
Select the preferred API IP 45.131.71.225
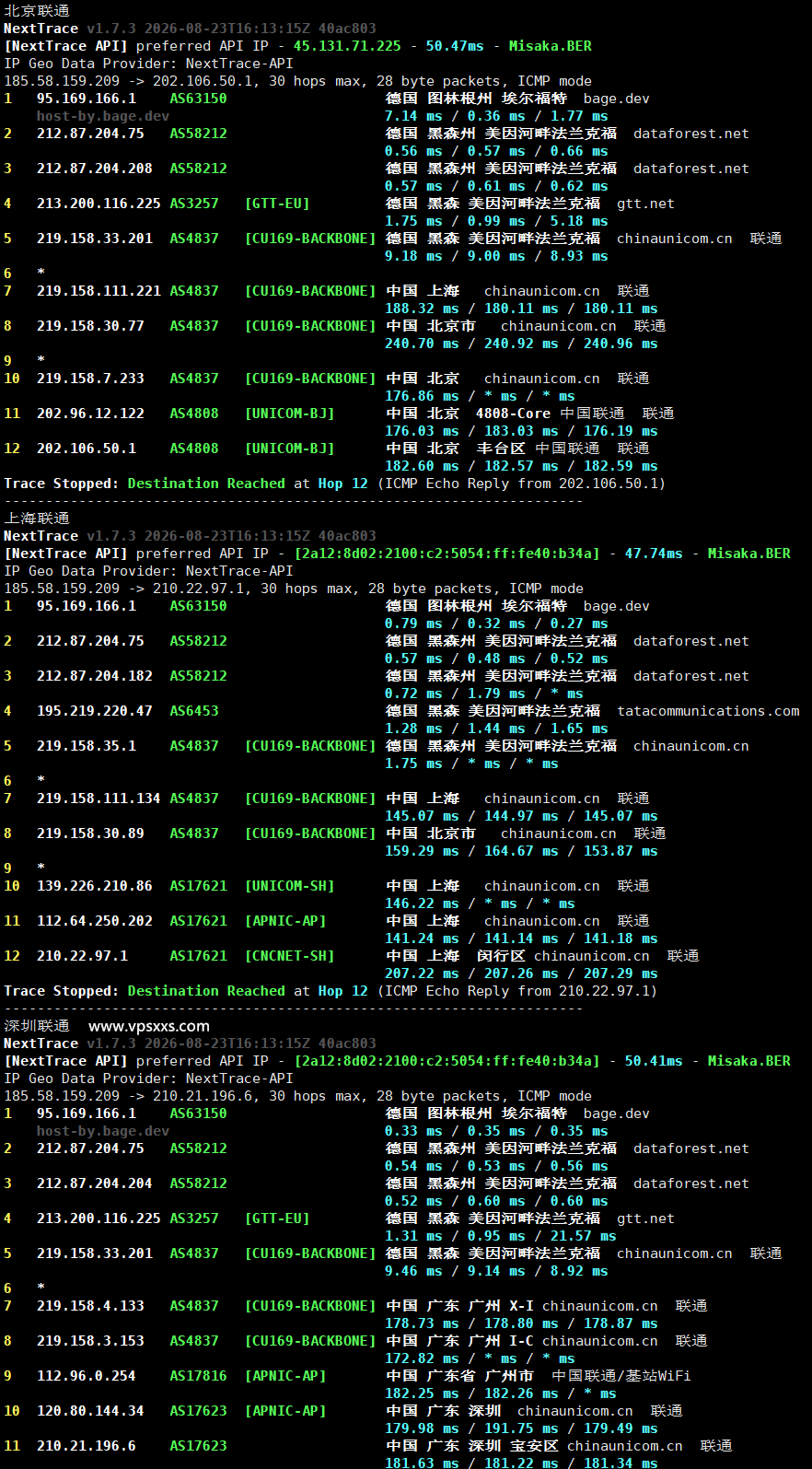click(x=347, y=46)
